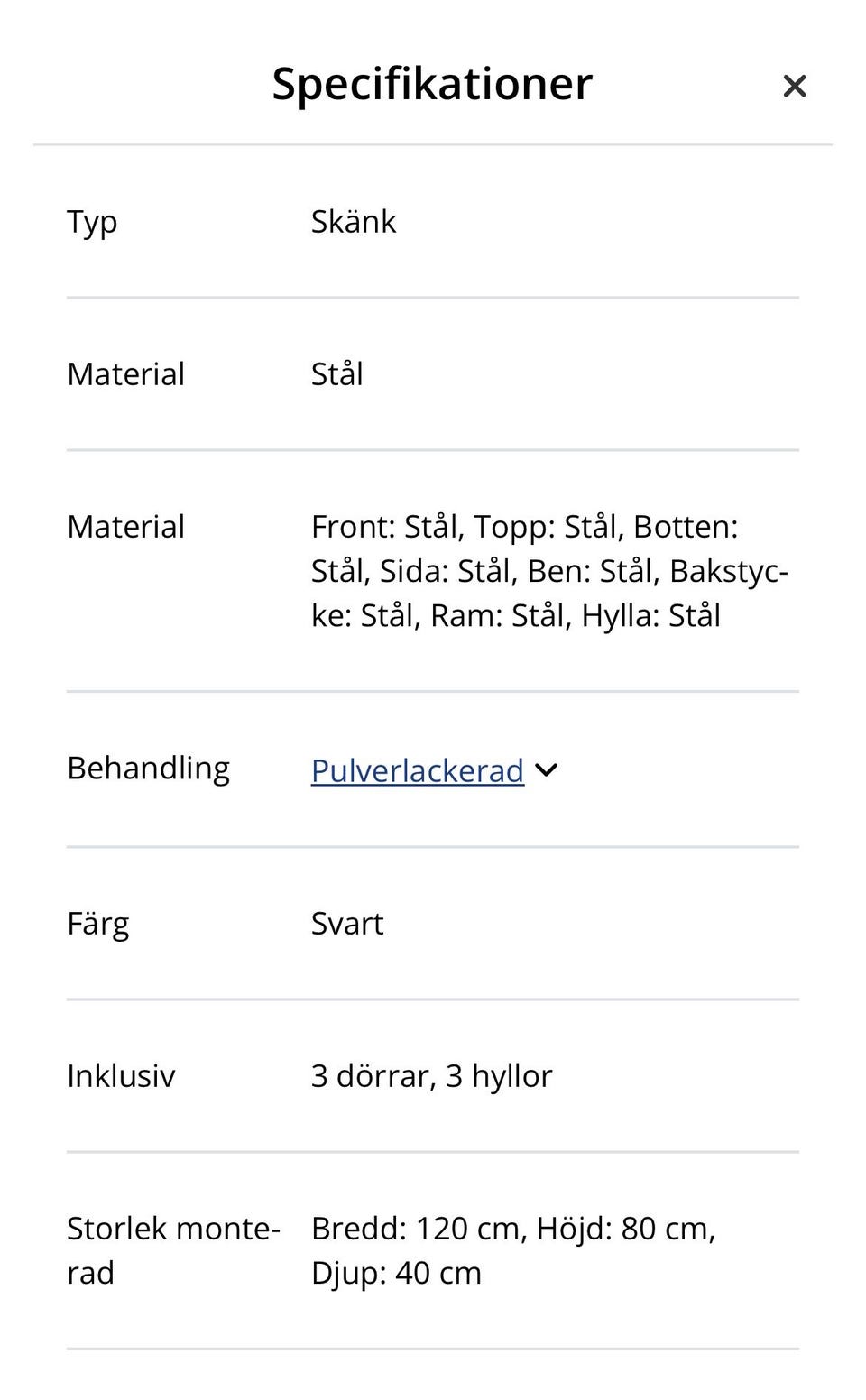Viewport: 866px width, 1400px height.
Task: Click the 'Stål, Sida: Stål, Ben' line
Action: [x=548, y=571]
